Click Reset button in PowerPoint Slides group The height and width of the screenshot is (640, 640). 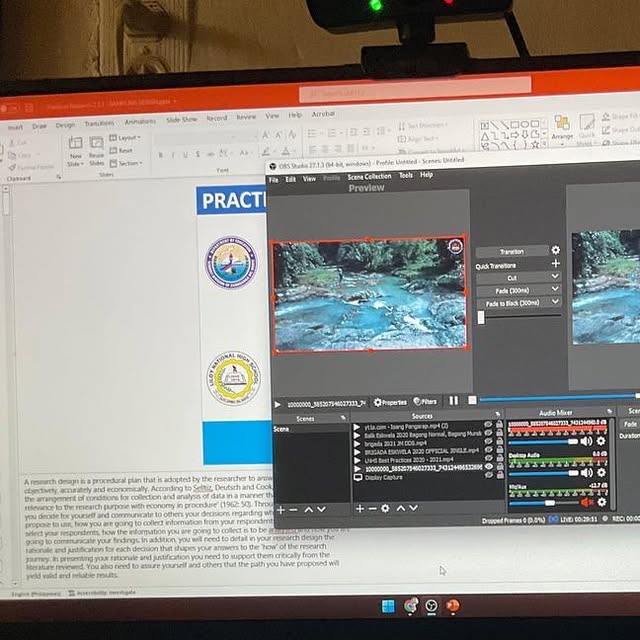click(x=121, y=151)
